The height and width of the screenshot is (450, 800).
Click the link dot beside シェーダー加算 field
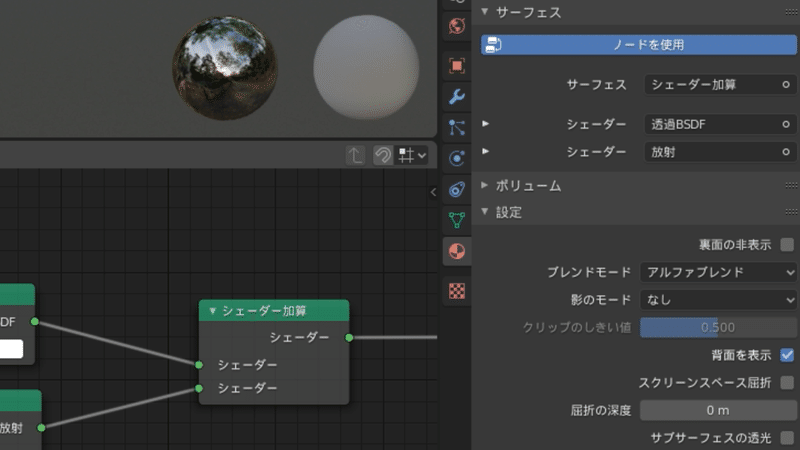click(x=786, y=85)
